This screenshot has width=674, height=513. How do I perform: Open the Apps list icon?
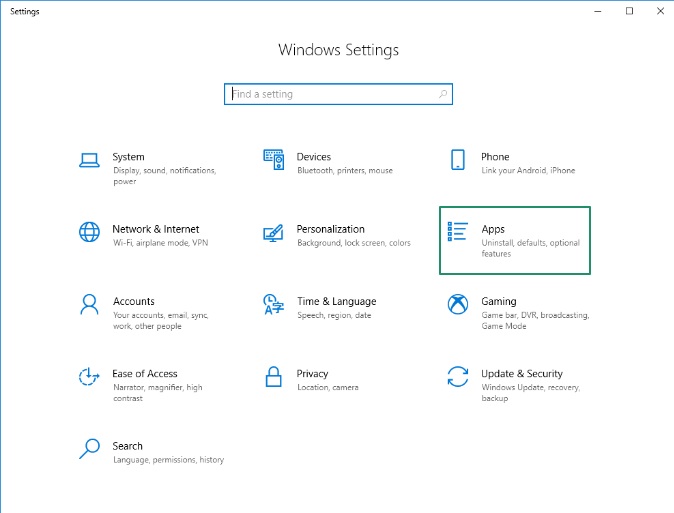(457, 231)
